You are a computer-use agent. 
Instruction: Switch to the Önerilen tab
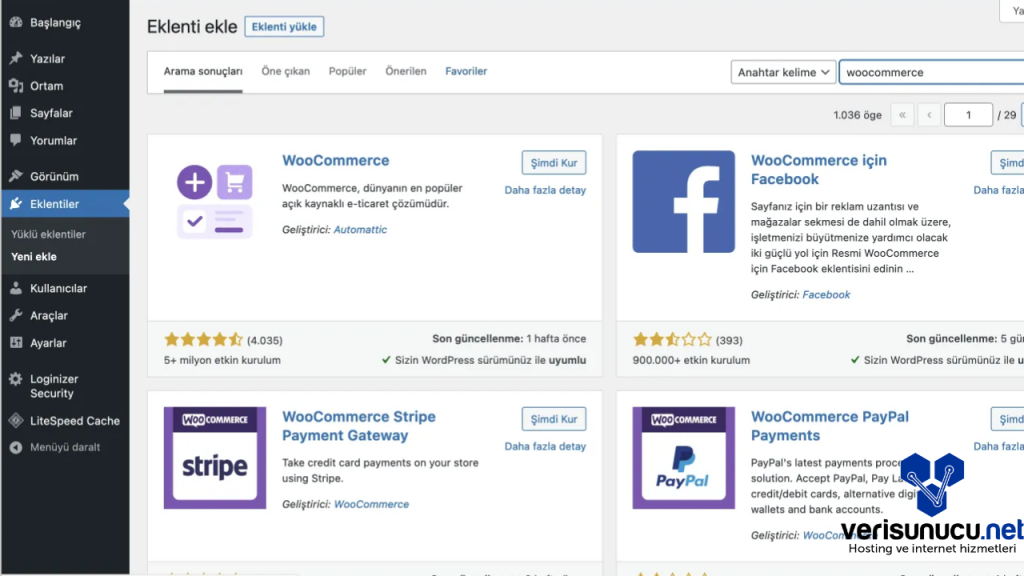pyautogui.click(x=406, y=71)
